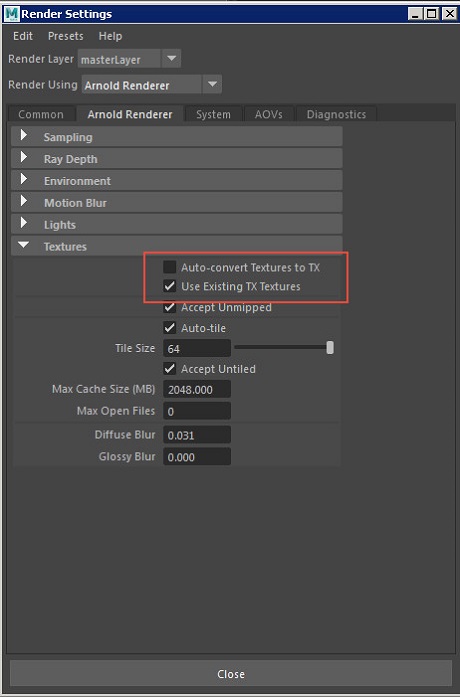Click the Glossy Blur value field
Viewport: 460px width, 697px height.
[x=197, y=457]
